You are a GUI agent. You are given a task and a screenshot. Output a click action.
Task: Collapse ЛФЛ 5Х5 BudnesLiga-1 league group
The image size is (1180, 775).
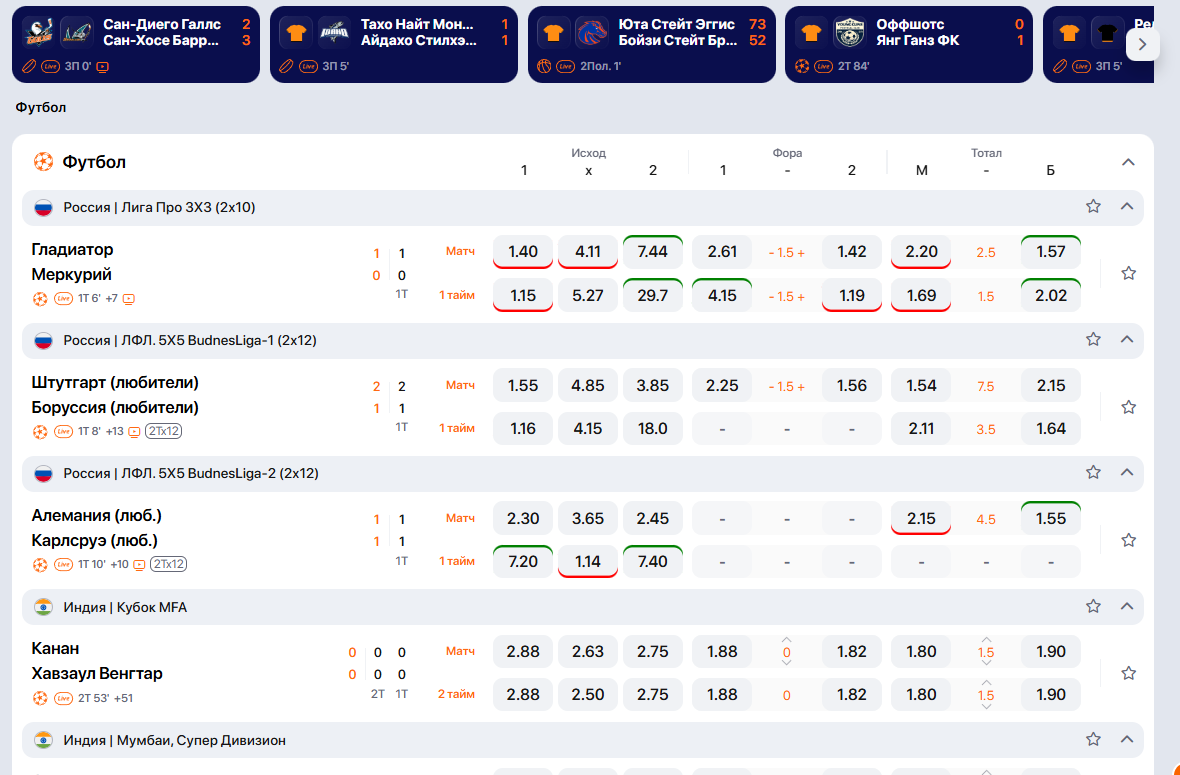(x=1127, y=339)
